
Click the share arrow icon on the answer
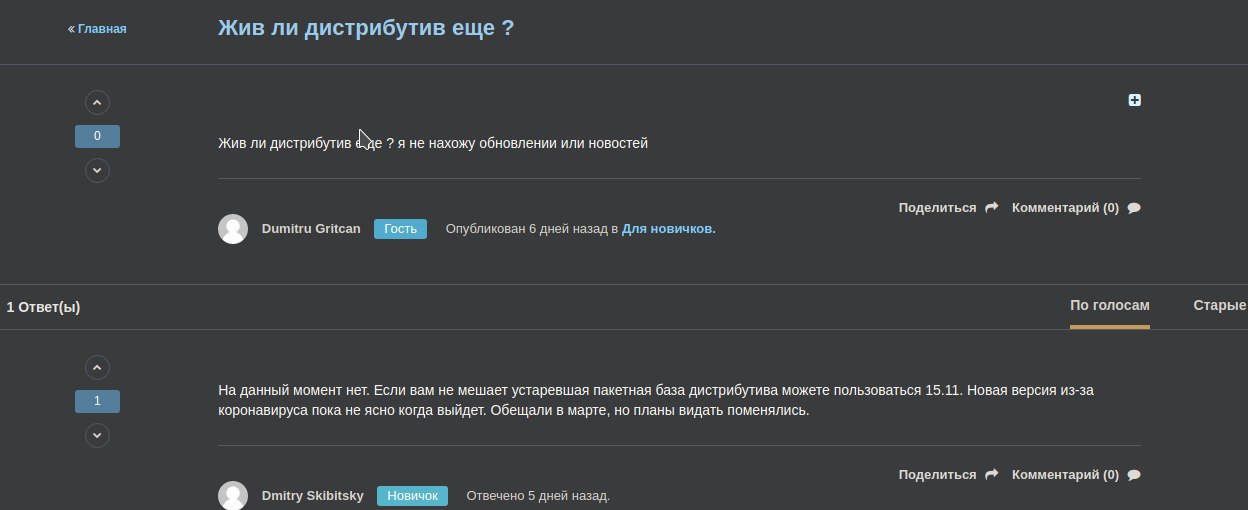[991, 475]
